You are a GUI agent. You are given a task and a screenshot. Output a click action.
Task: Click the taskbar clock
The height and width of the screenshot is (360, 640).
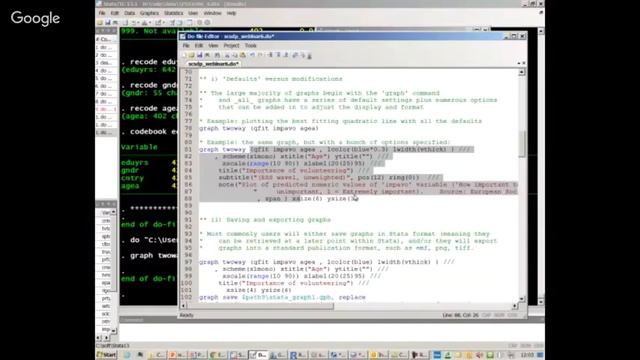pos(527,355)
